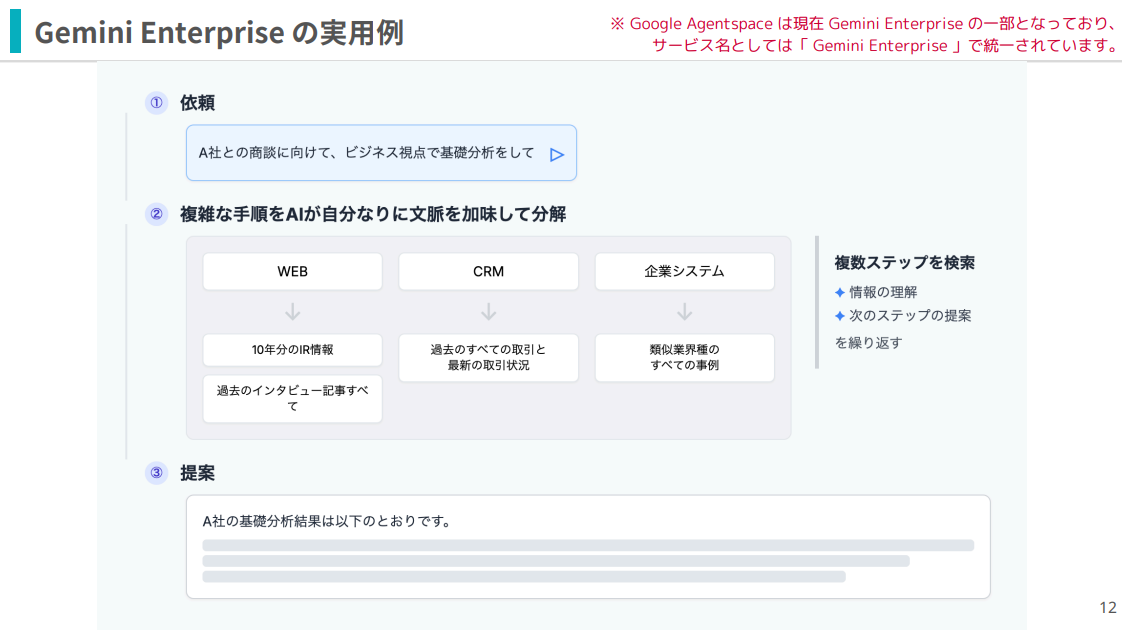Click the page number 12
1122x630 pixels.
pos(1106,607)
